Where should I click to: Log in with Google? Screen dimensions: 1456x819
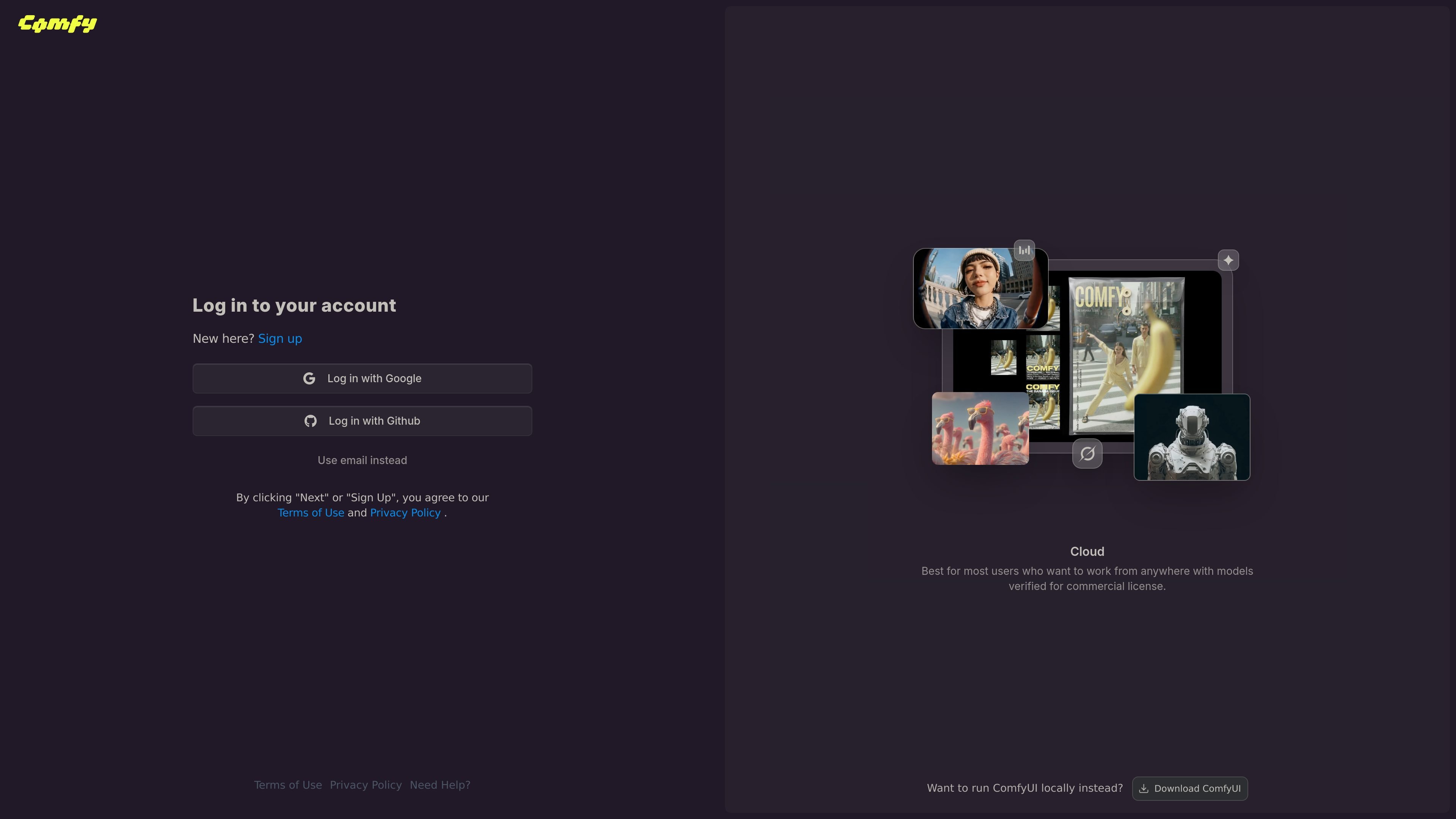[362, 379]
